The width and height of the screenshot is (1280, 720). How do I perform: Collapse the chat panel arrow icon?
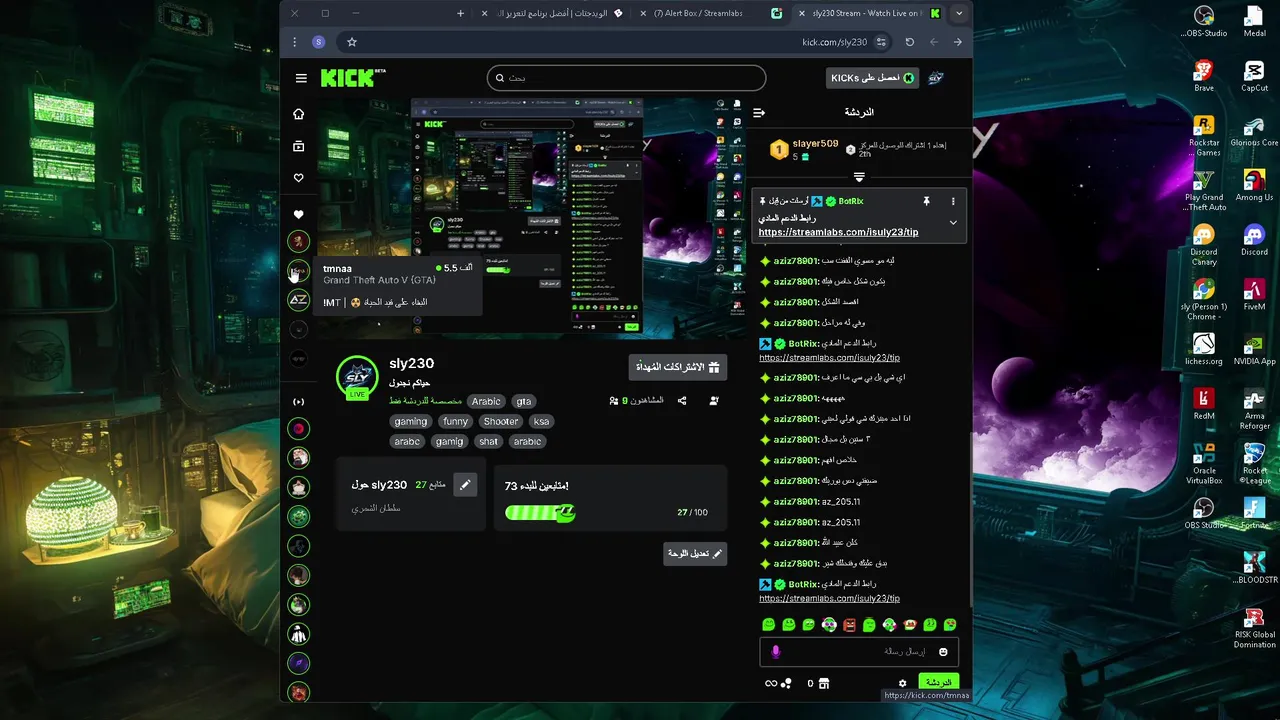click(x=759, y=112)
